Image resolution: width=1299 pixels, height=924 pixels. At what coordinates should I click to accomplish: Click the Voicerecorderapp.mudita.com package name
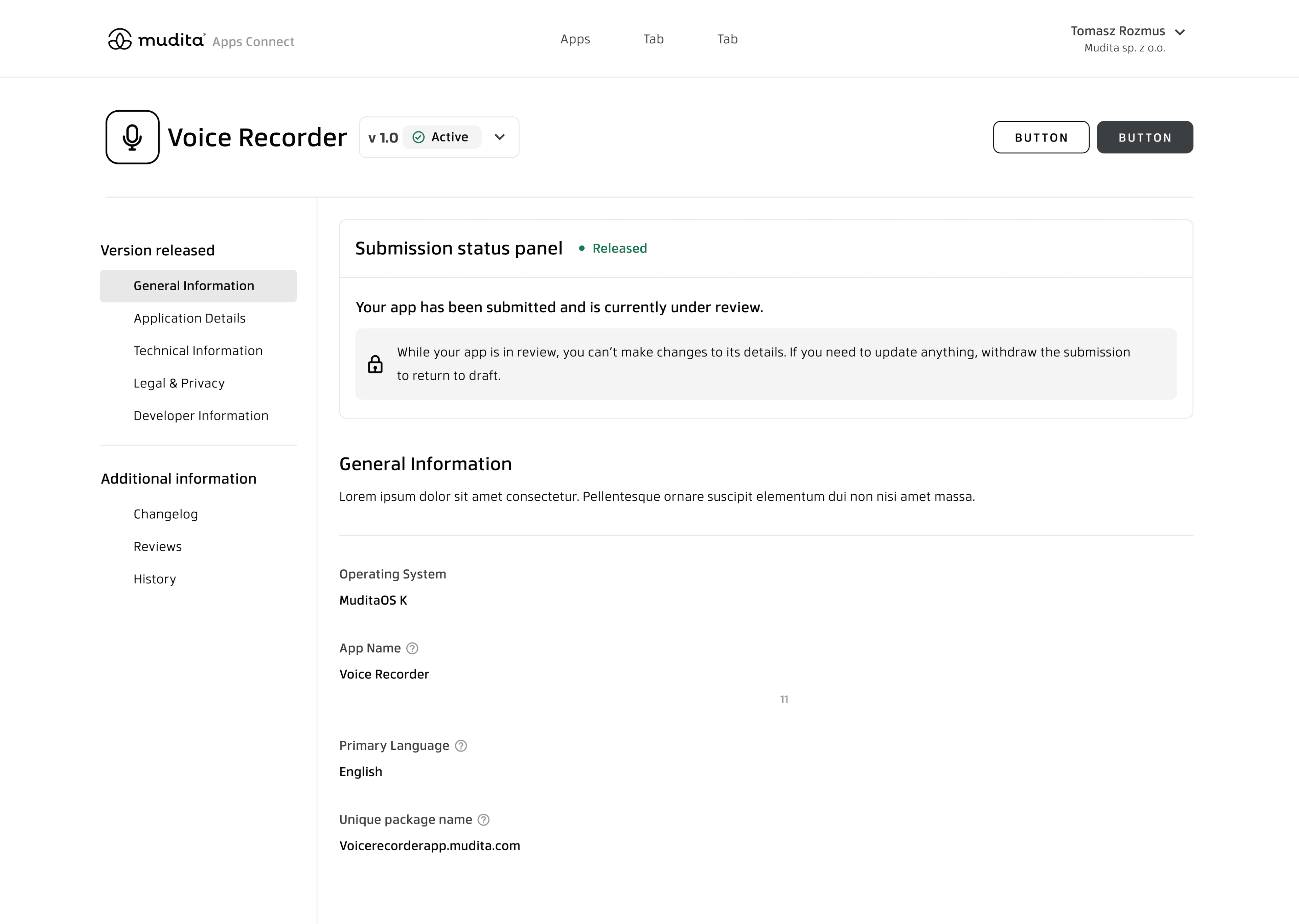[429, 846]
